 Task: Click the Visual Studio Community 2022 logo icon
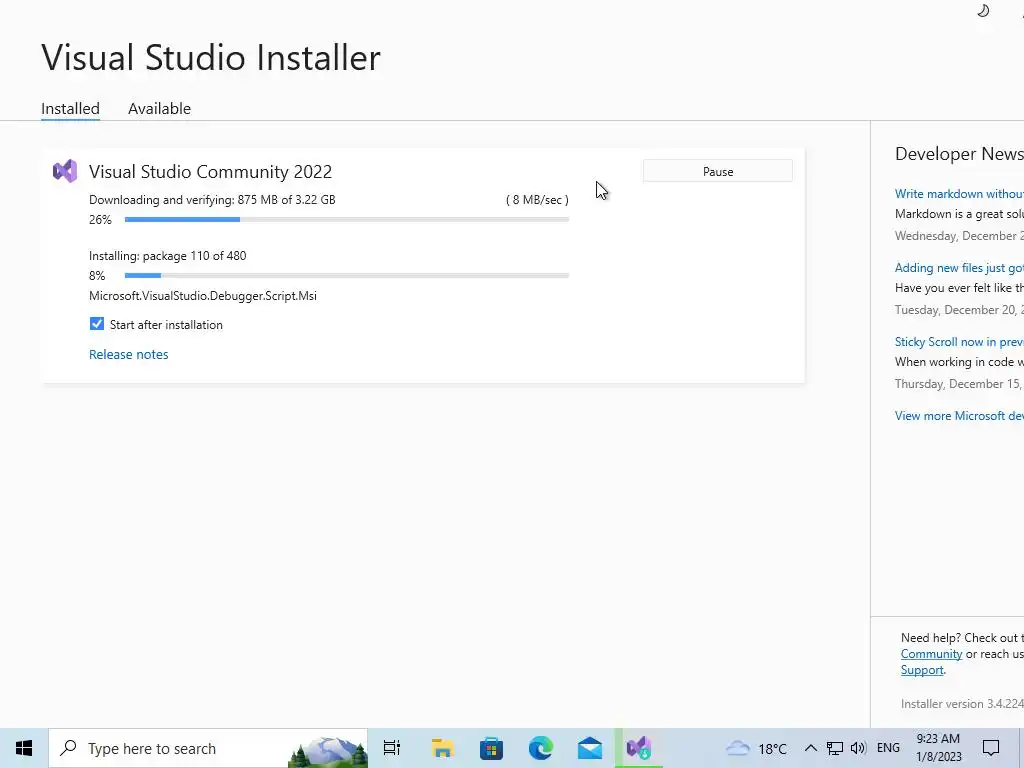tap(65, 172)
